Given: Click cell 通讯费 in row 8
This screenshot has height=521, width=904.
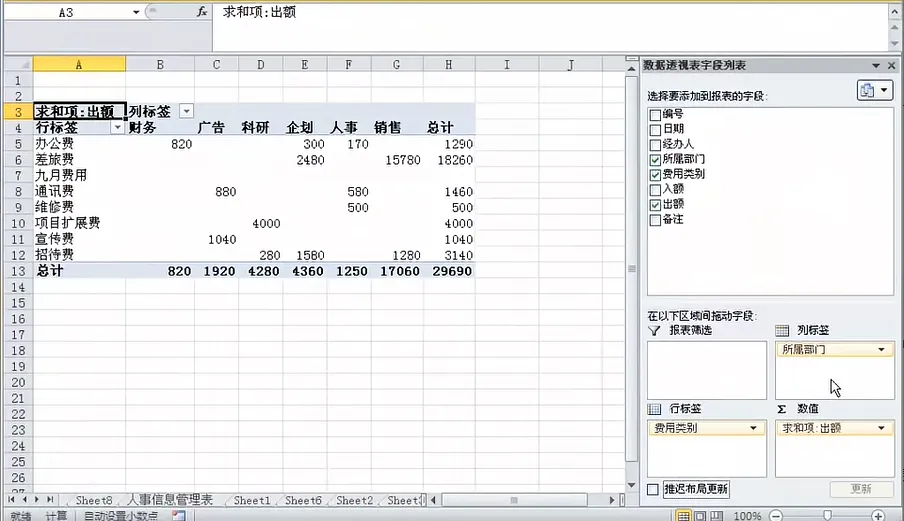Looking at the screenshot, I should pyautogui.click(x=79, y=191).
